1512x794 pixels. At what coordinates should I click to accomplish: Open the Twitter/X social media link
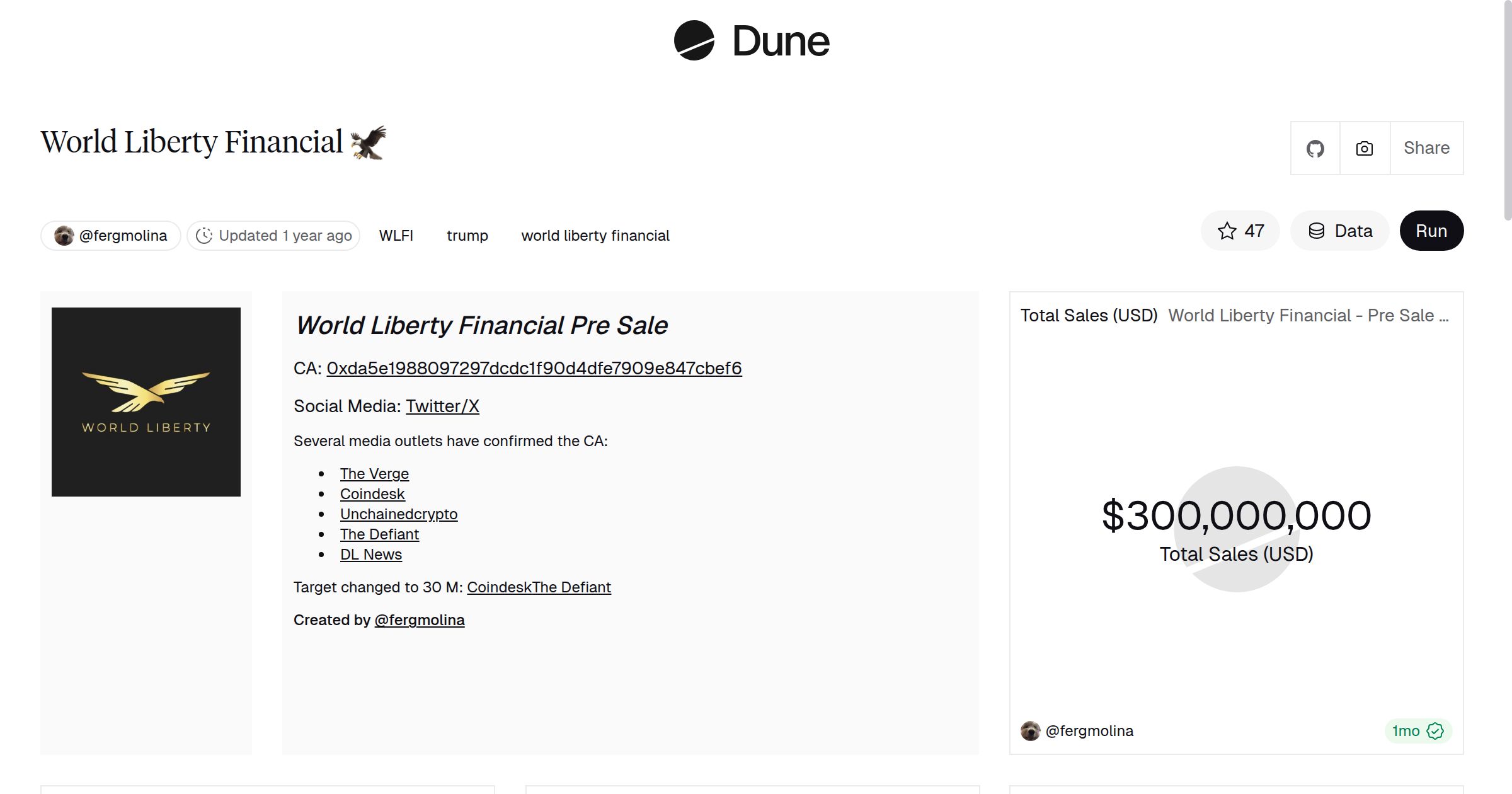[x=443, y=406]
